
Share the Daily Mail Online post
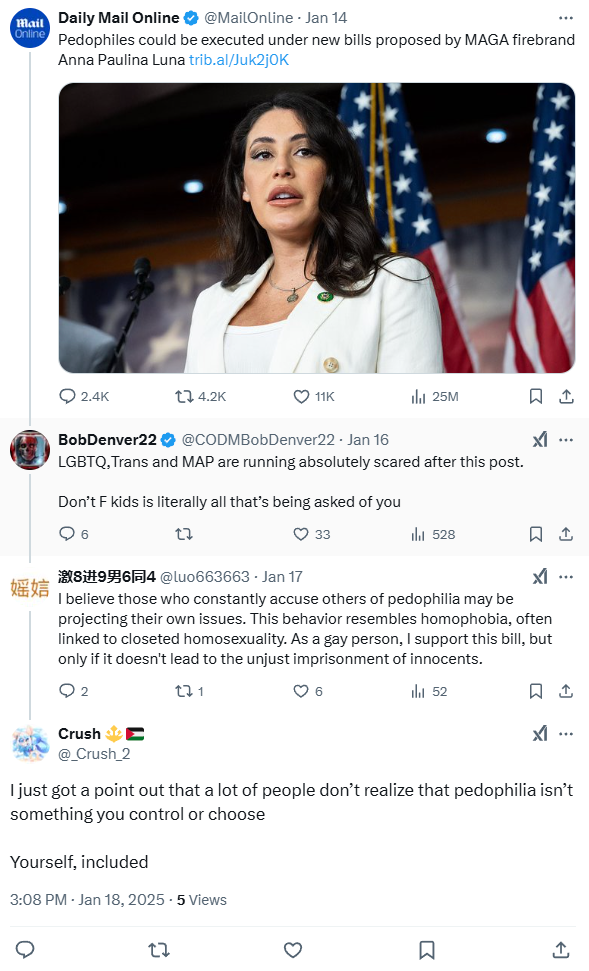pyautogui.click(x=566, y=396)
